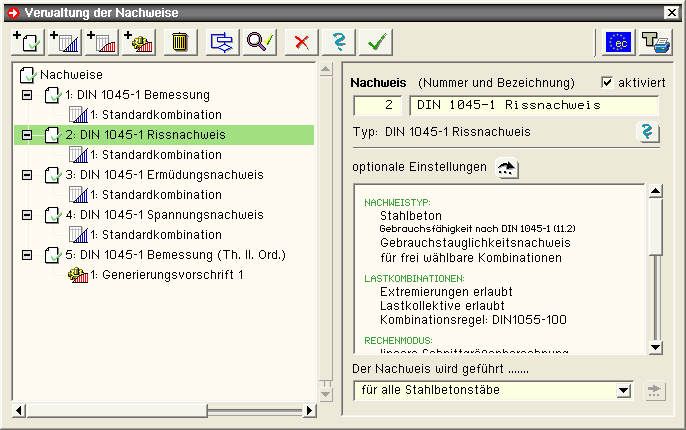
Task: Click the EC Eurocode flag icon
Action: [x=619, y=42]
